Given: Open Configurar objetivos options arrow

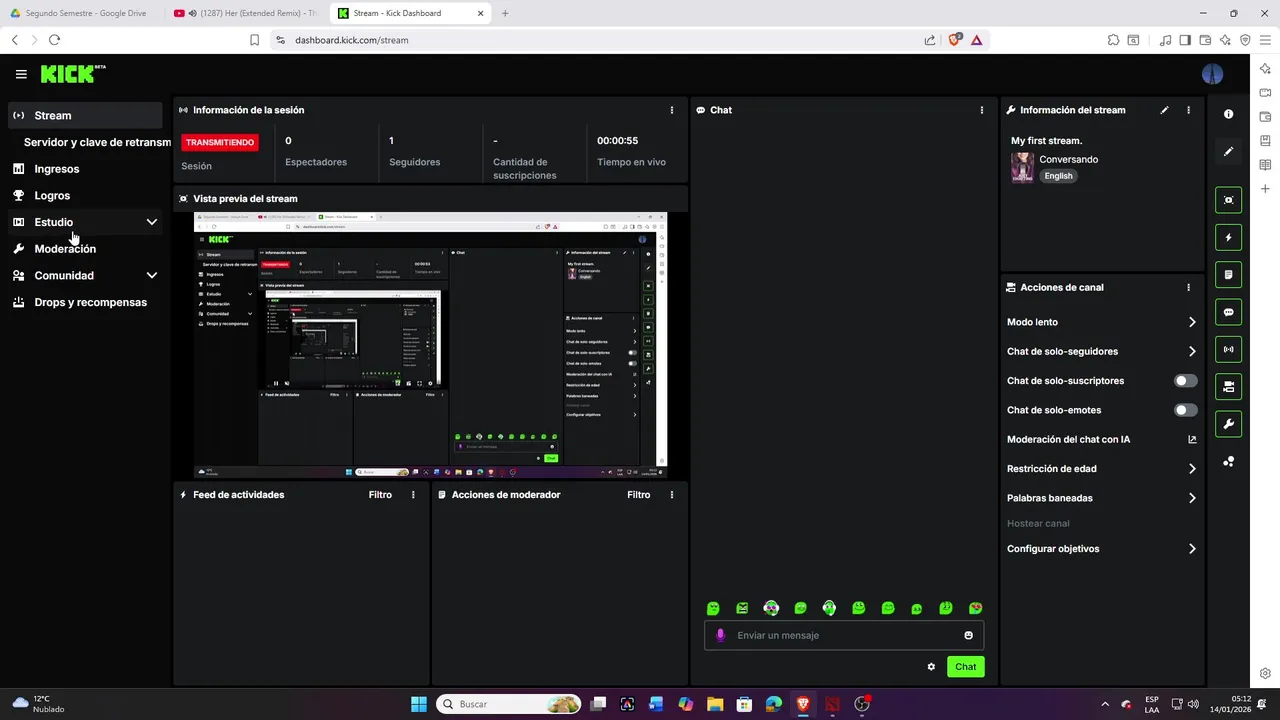Looking at the screenshot, I should 1192,549.
